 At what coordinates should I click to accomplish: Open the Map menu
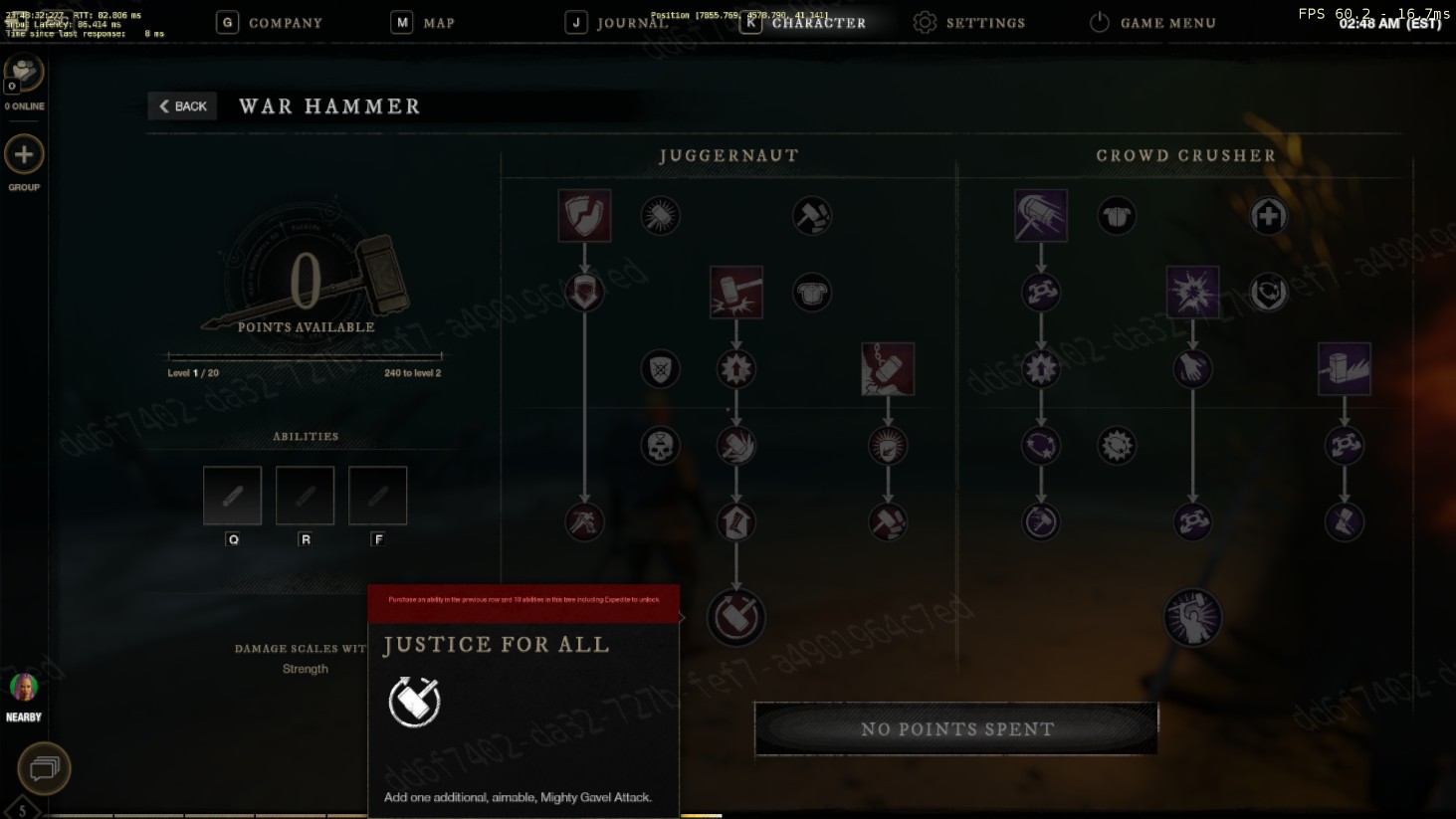pos(423,22)
